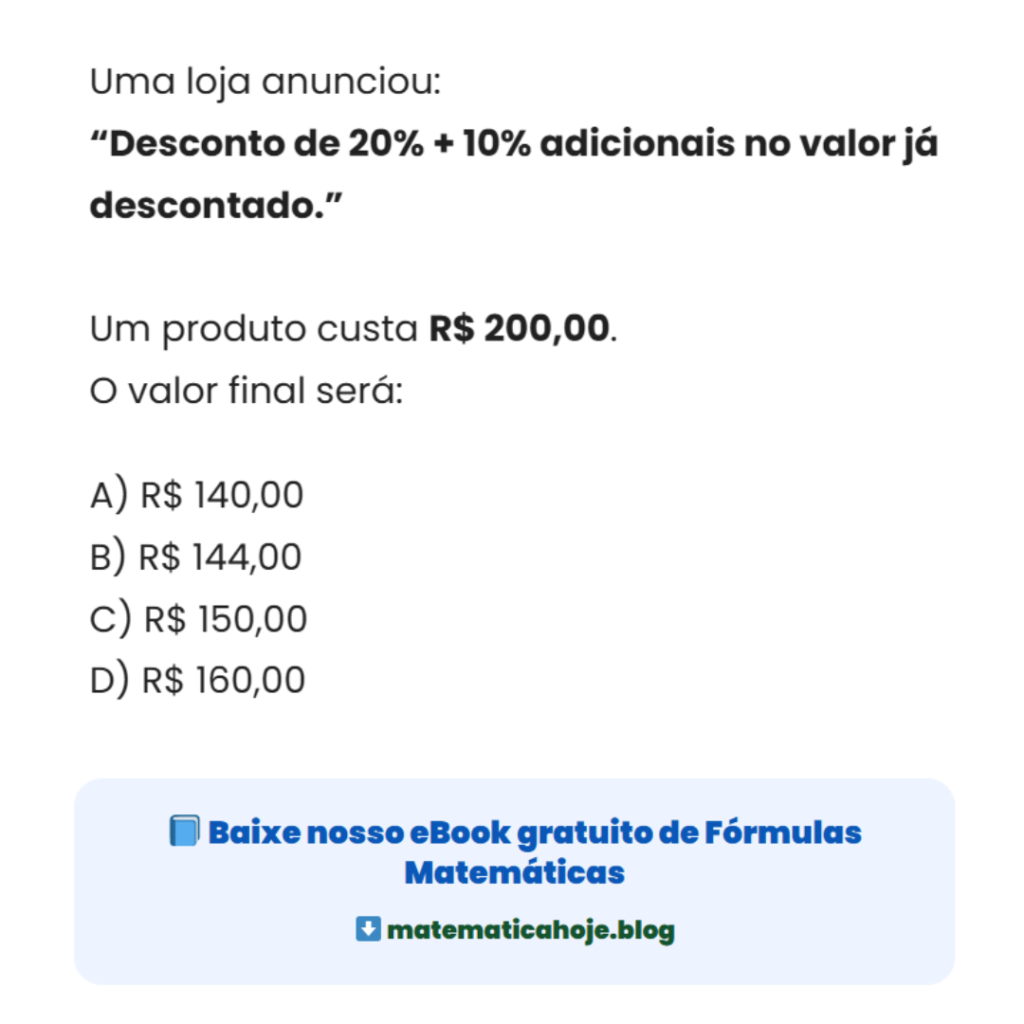The image size is (1024, 1024).
Task: Choose answer B) R$ 144,00
Action: (x=196, y=557)
